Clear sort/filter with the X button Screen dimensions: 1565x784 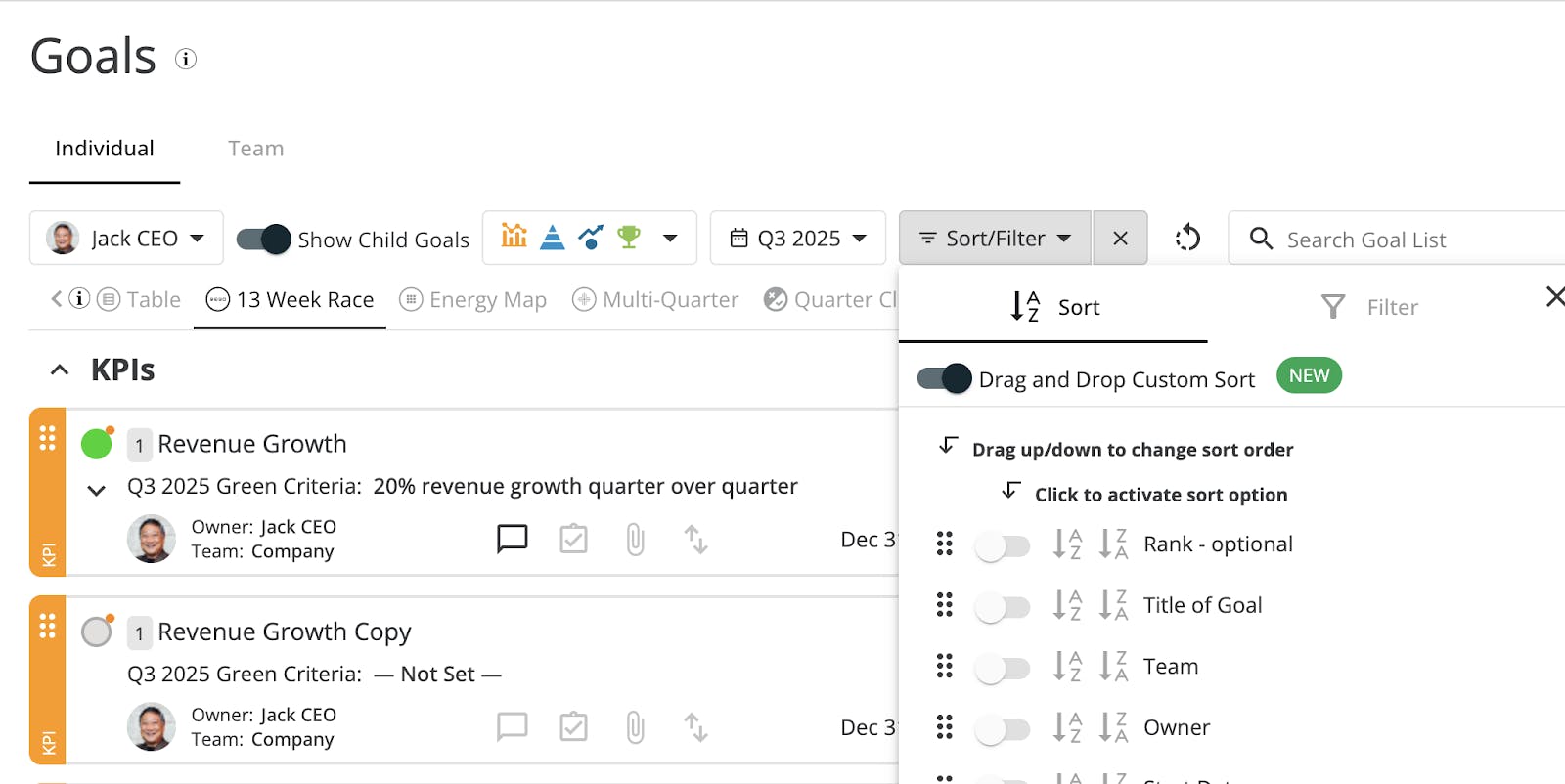click(1120, 239)
